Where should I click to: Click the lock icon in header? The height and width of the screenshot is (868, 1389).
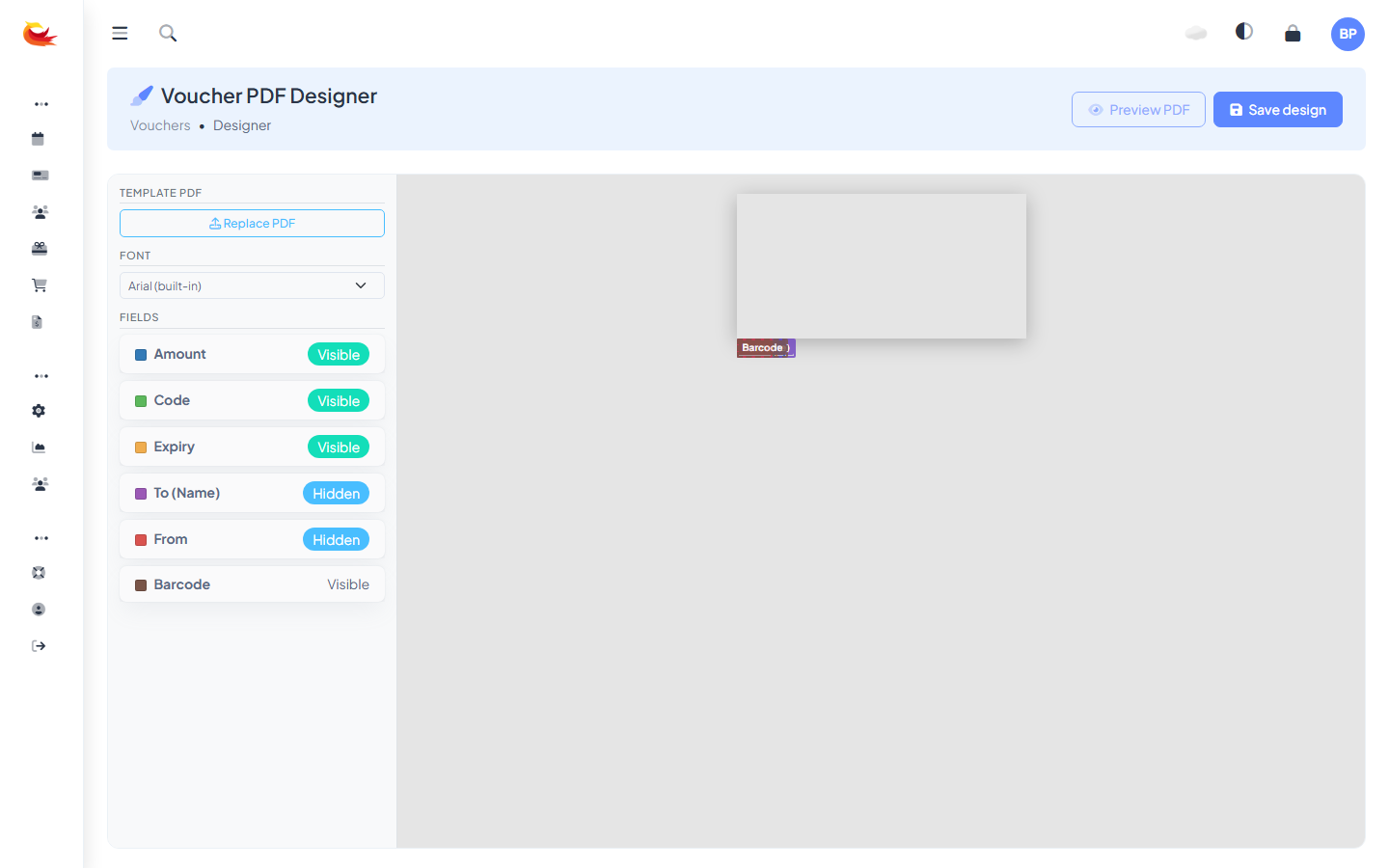click(1293, 34)
